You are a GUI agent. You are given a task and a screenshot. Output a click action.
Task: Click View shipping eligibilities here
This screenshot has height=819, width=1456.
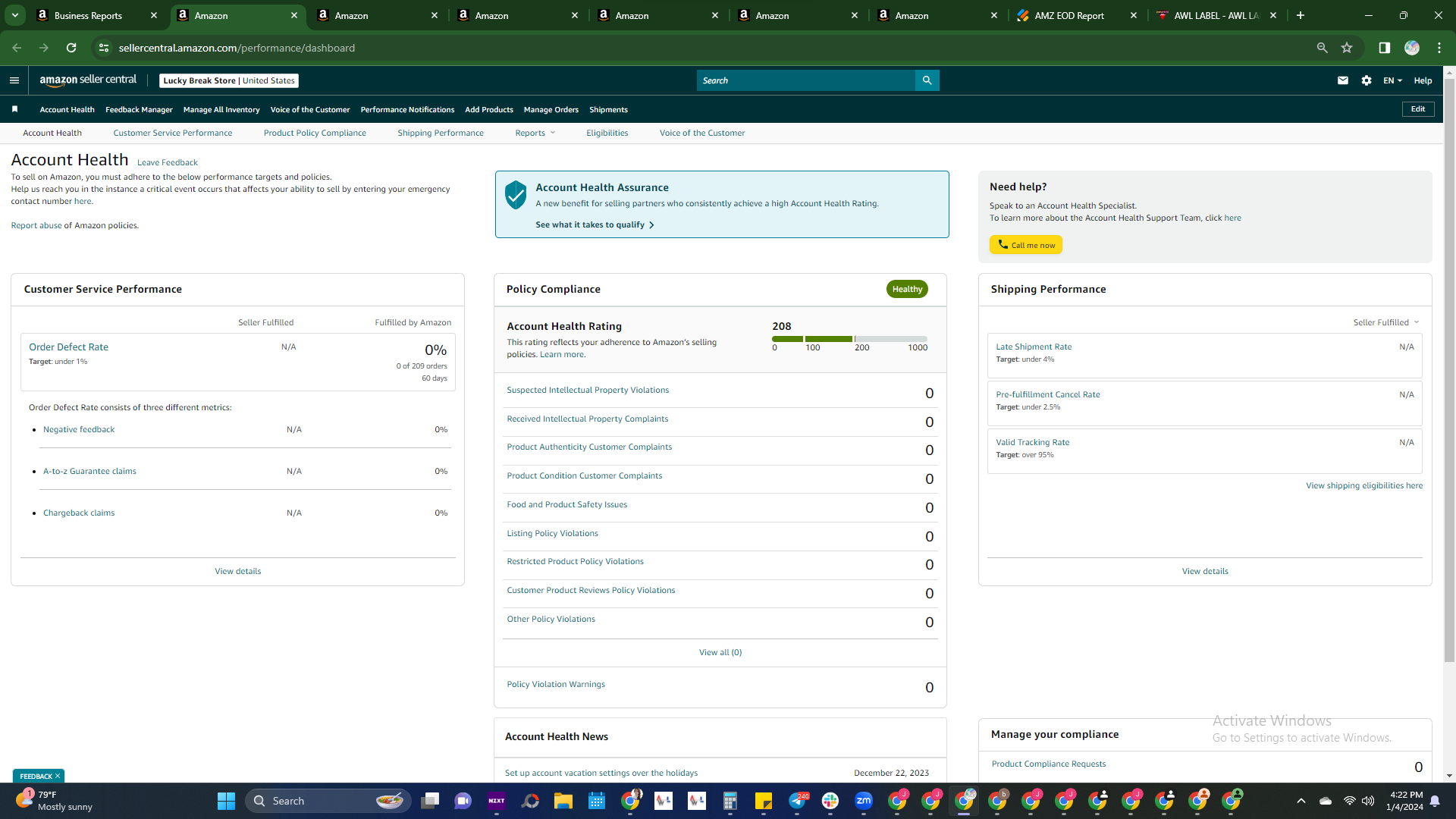(1364, 485)
